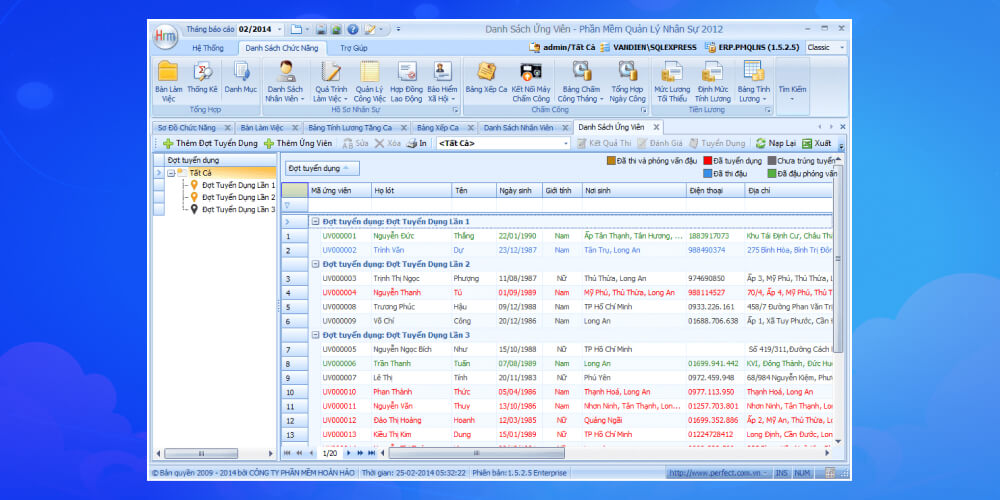Click Nạp Lại reload toolbar button

(776, 143)
